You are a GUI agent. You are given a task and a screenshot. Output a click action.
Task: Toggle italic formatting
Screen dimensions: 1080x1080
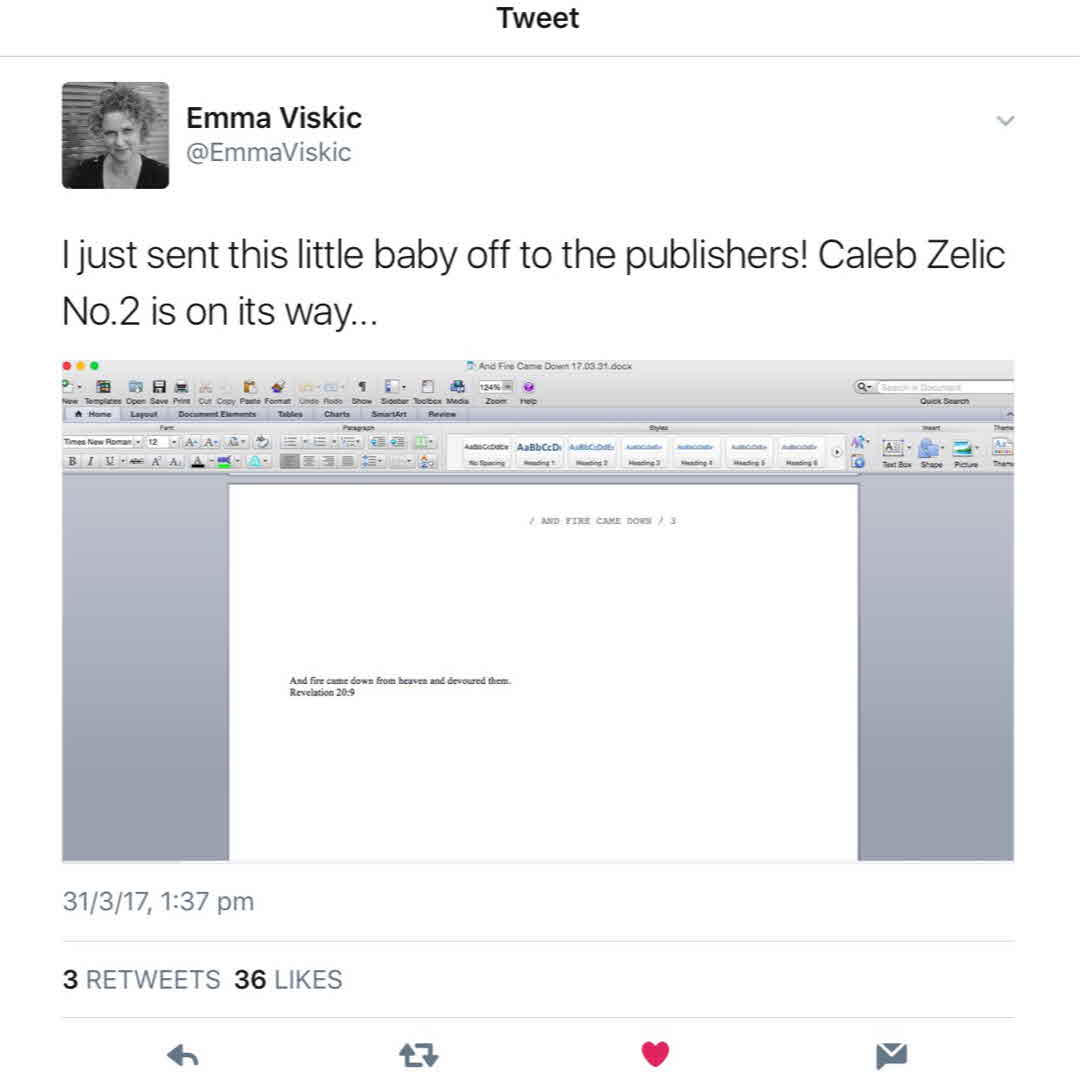click(x=91, y=461)
